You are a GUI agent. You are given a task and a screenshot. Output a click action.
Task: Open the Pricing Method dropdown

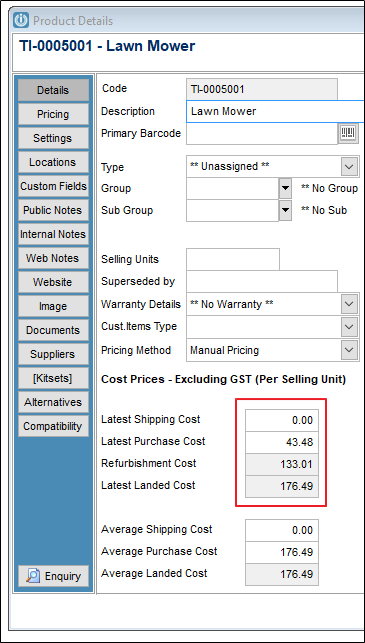pos(349,350)
